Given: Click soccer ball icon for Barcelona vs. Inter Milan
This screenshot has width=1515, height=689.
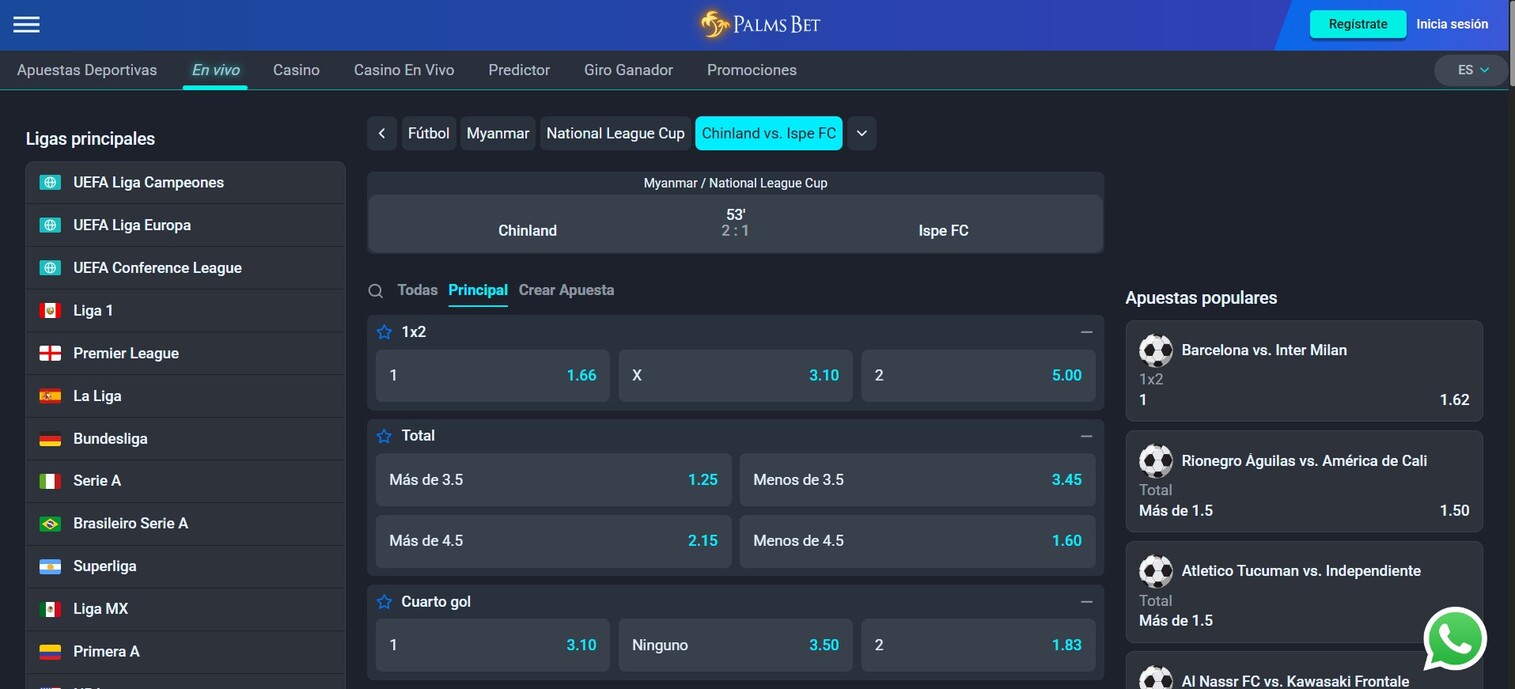Looking at the screenshot, I should 1156,351.
